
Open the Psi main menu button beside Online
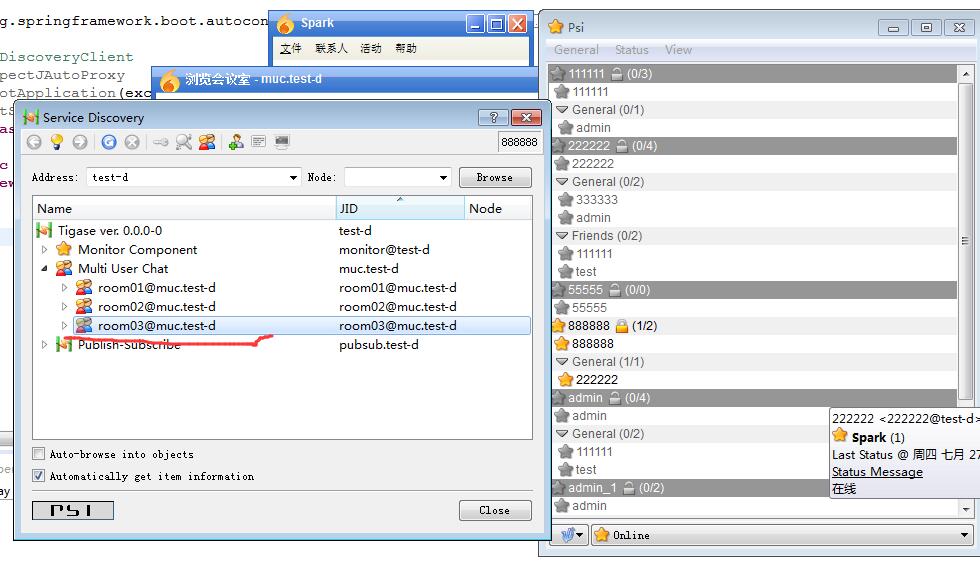(571, 534)
